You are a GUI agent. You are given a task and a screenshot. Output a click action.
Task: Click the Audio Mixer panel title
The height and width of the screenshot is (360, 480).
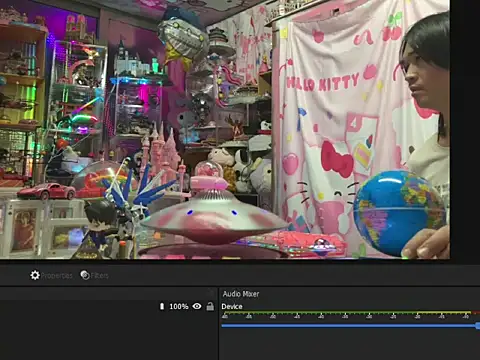(241, 294)
